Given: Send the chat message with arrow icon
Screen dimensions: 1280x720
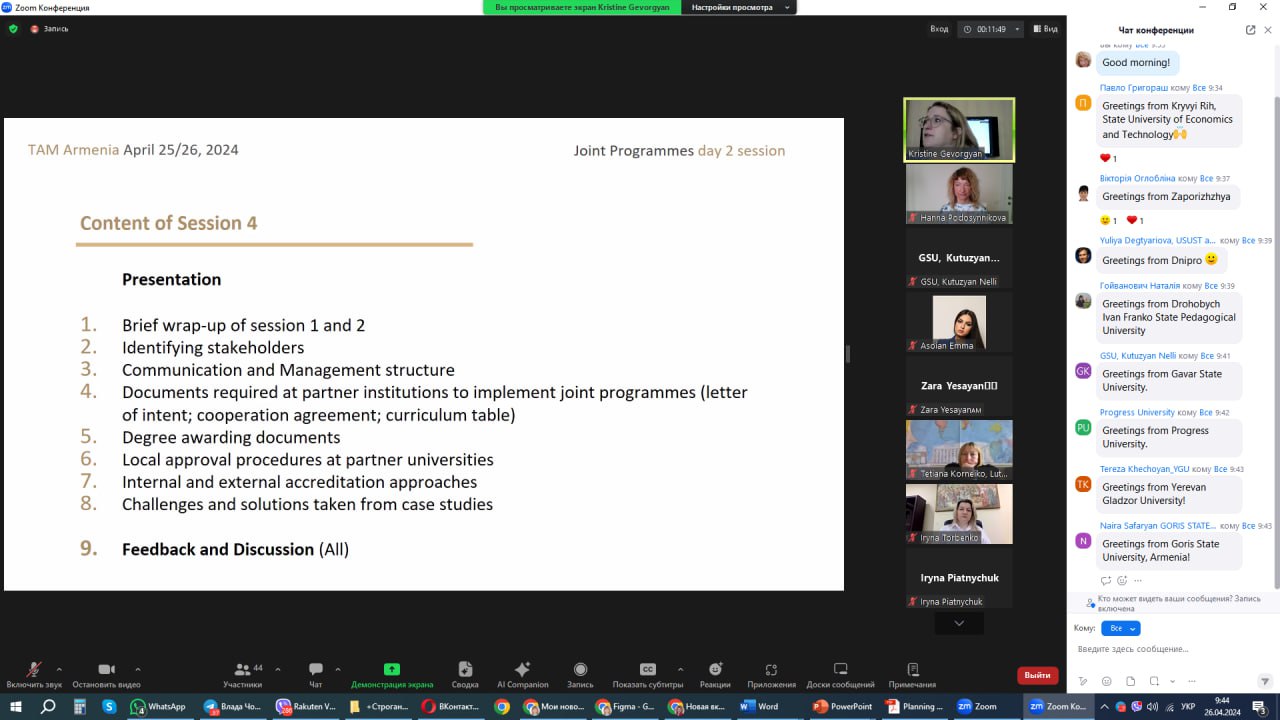Looking at the screenshot, I should 1264,681.
